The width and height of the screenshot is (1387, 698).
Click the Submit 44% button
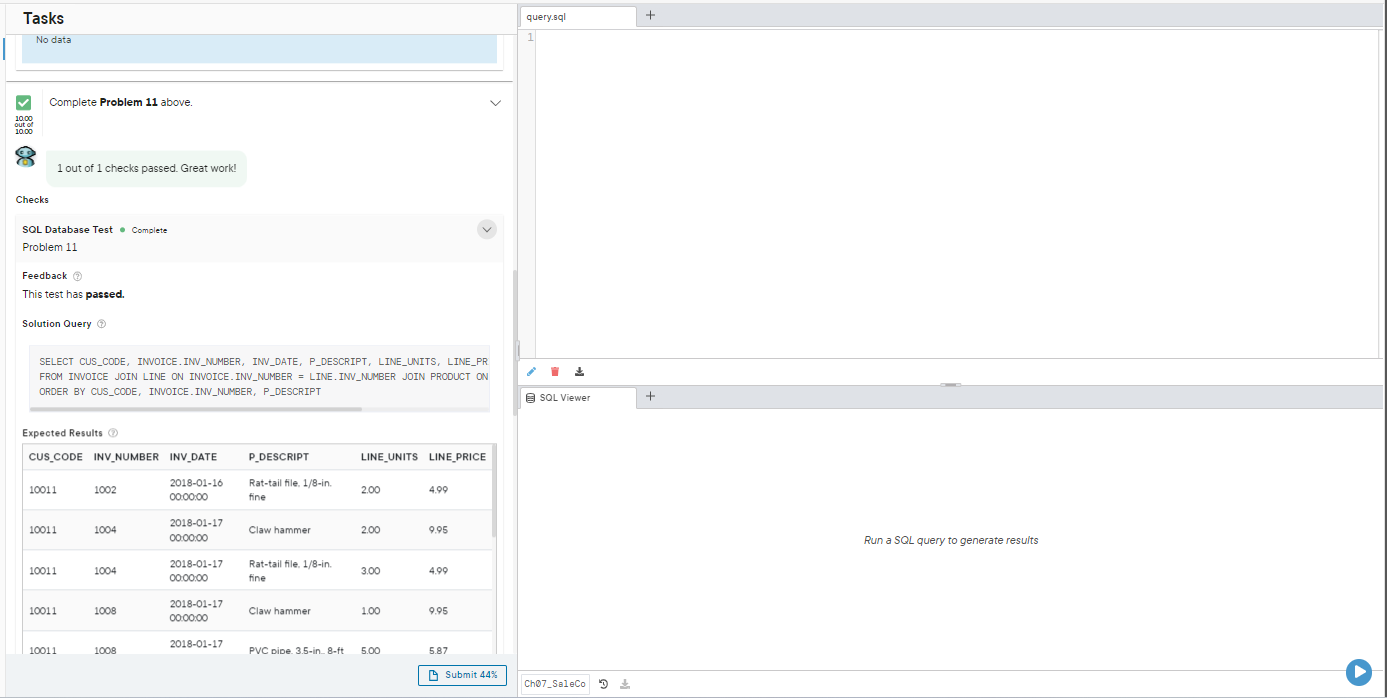(463, 675)
